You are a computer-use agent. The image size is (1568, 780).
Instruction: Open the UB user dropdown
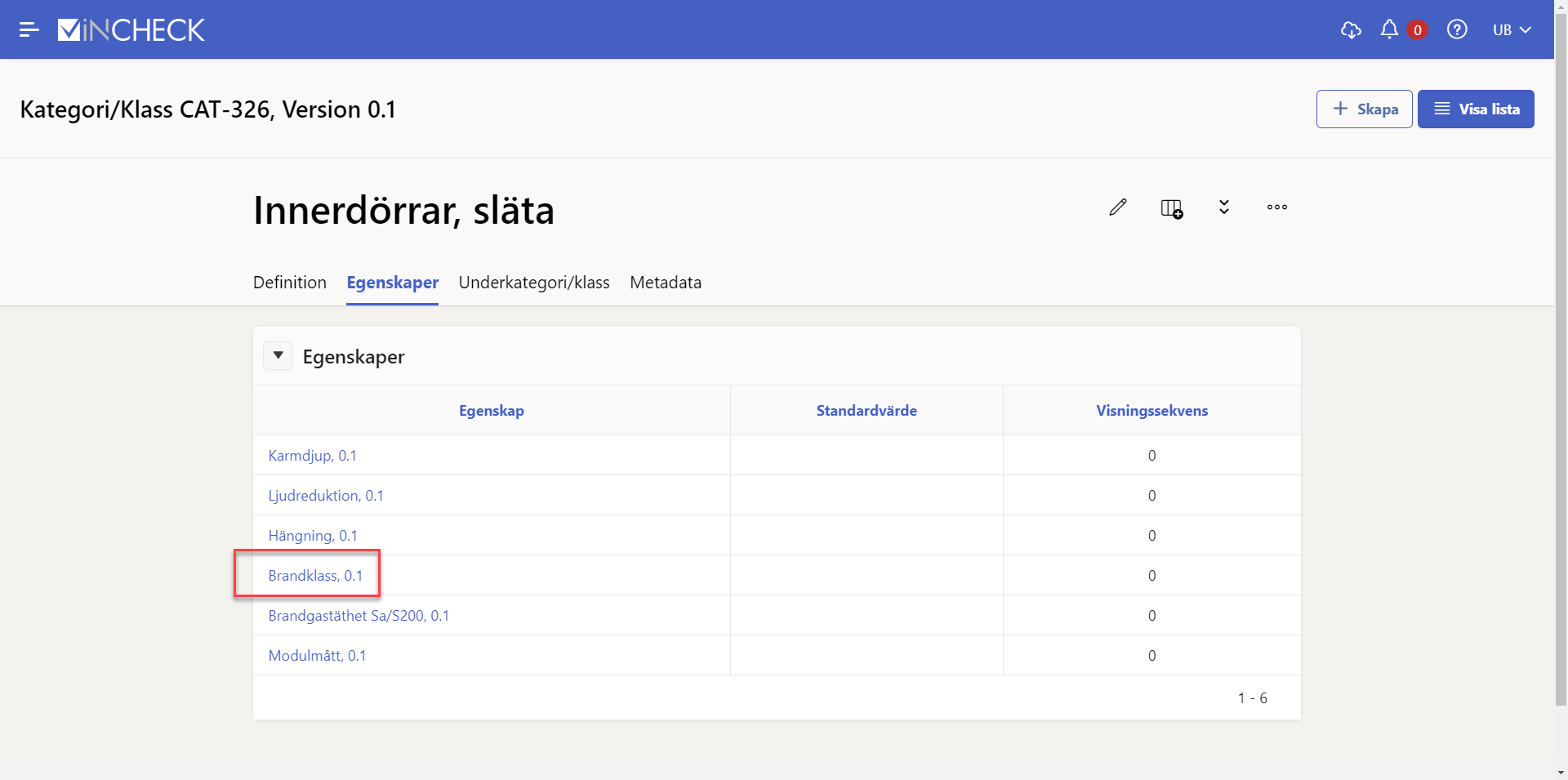click(x=1511, y=30)
